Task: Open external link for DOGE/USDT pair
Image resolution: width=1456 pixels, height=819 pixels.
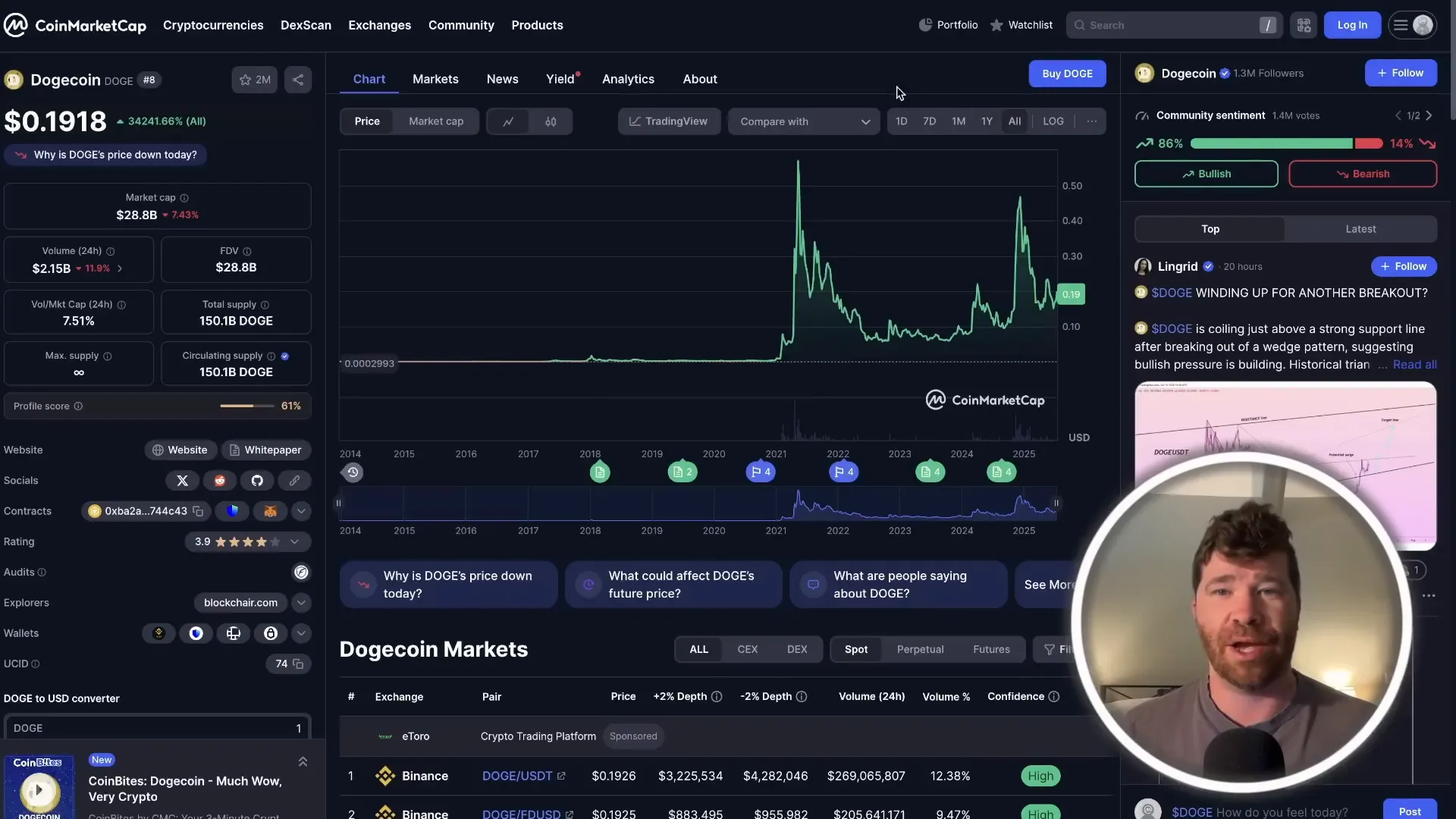Action: [x=561, y=776]
